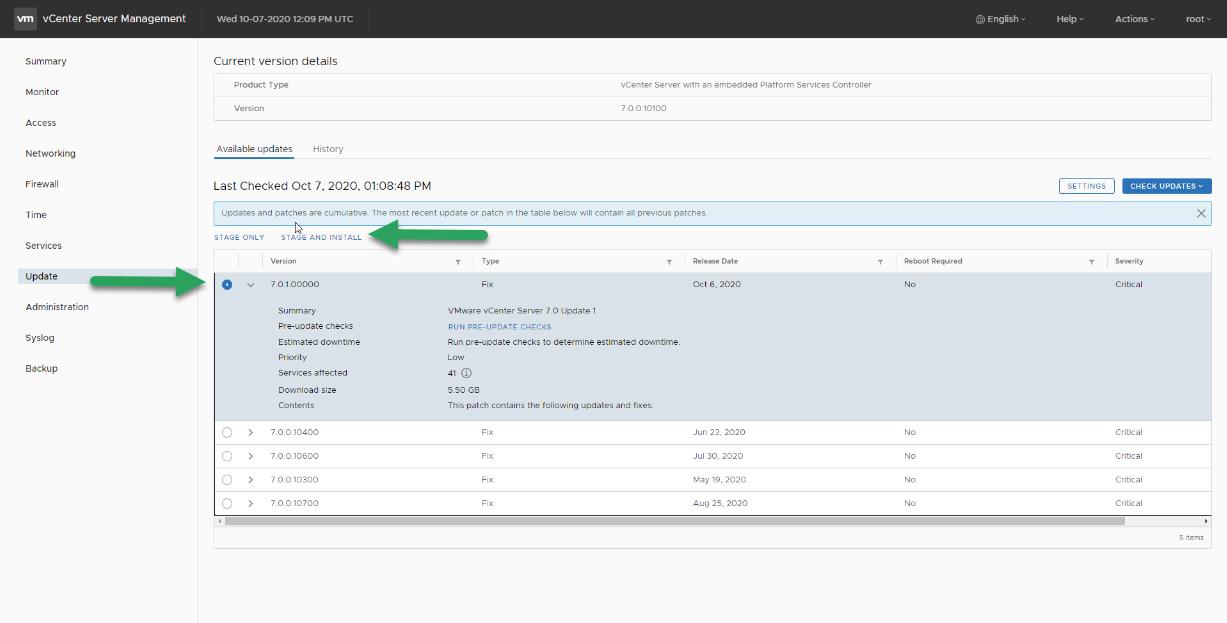Expand the 7.0.0.10400 update row

(x=250, y=433)
